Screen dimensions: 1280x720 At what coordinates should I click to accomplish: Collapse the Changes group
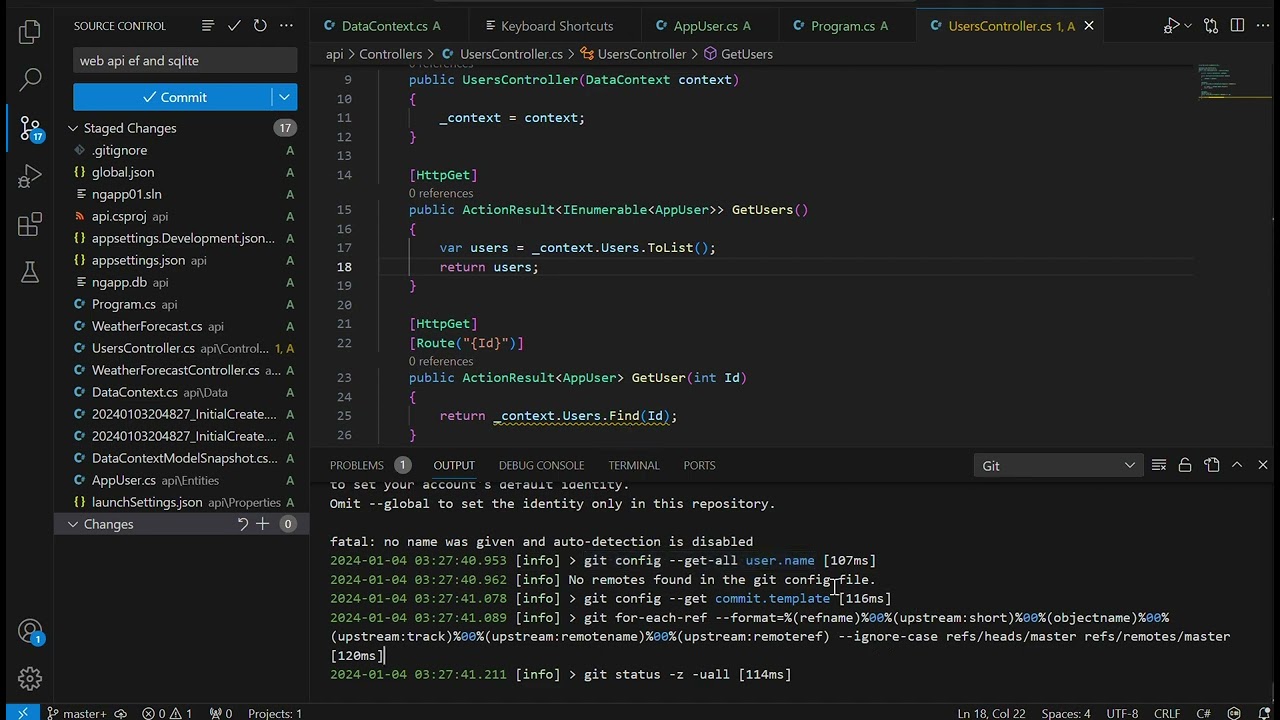tap(73, 524)
